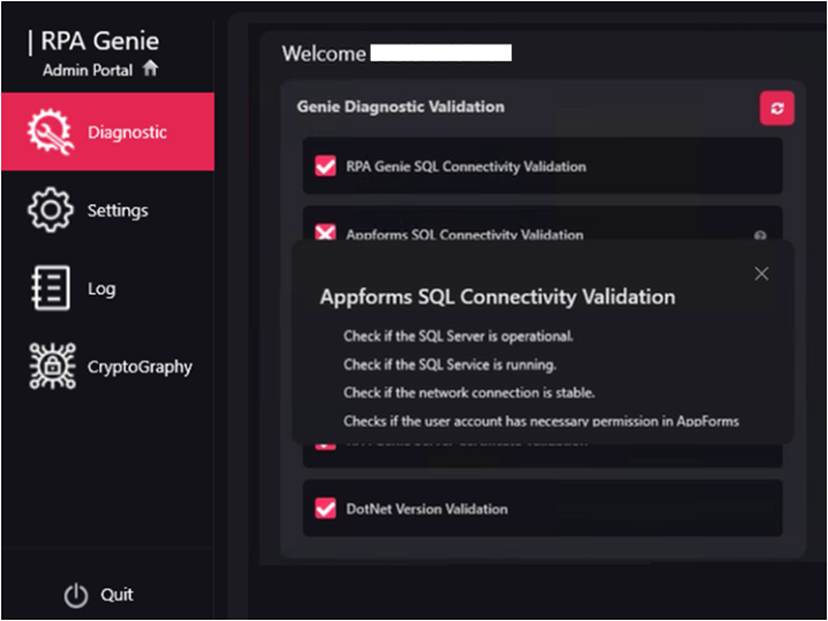The height and width of the screenshot is (621, 828).
Task: Select the RPA Genie SQL Connectivity Validation label
Action: (x=466, y=166)
